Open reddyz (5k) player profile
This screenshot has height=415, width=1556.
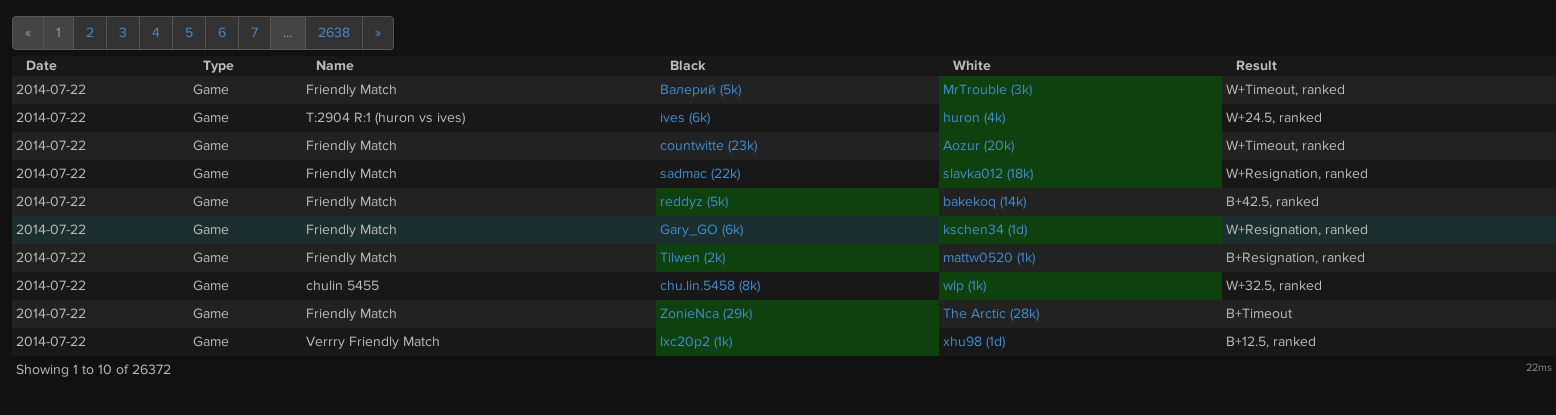tap(694, 202)
